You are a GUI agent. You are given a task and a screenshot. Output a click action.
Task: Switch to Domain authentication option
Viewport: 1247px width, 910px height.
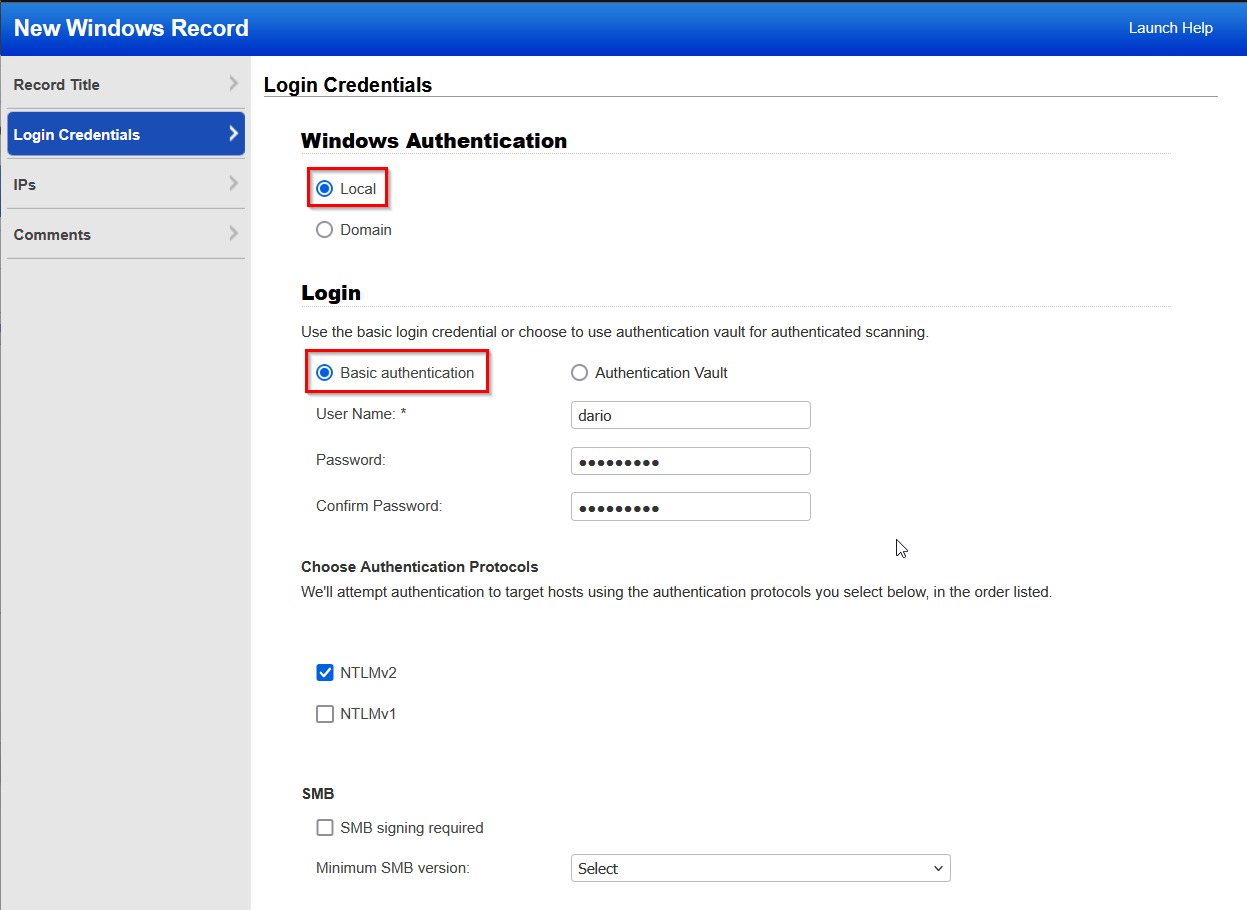(x=324, y=229)
